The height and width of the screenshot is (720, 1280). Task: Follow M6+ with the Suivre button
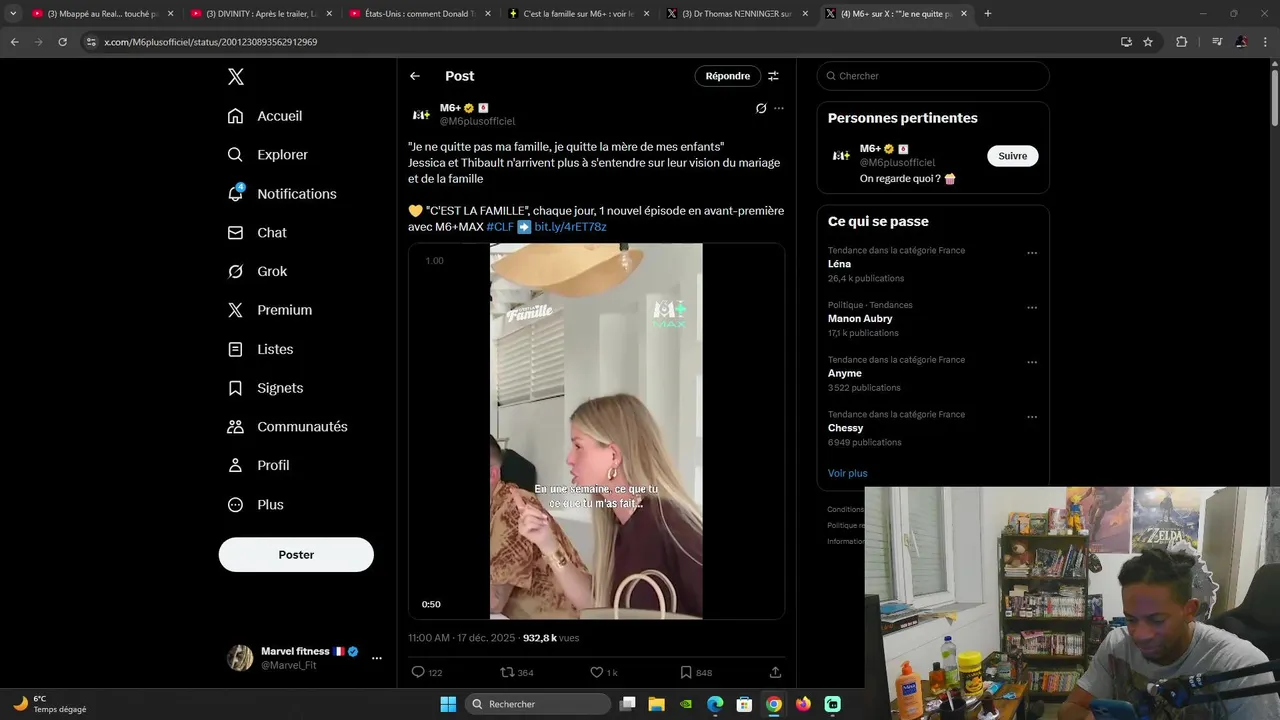[x=1013, y=156]
